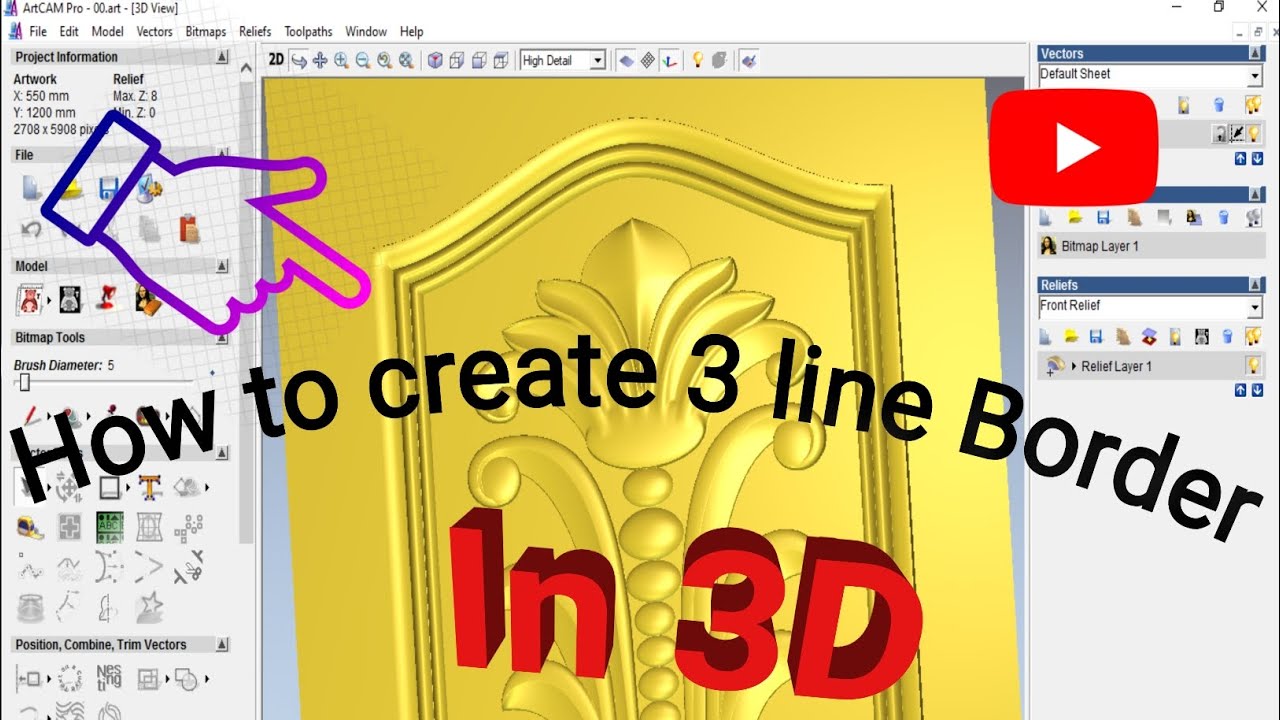Viewport: 1280px width, 720px height.
Task: Click the Paste clipboard icon in File panel
Action: 189,229
